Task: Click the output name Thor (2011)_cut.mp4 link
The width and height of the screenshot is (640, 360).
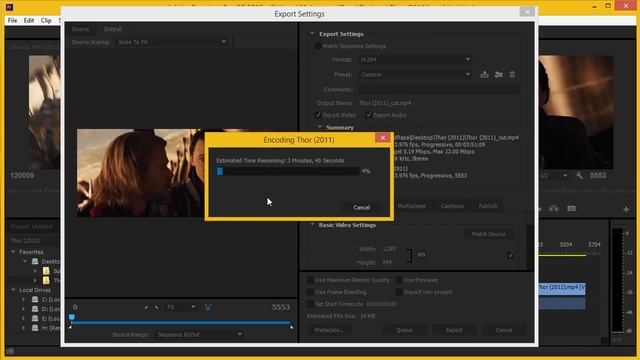Action: pos(385,103)
